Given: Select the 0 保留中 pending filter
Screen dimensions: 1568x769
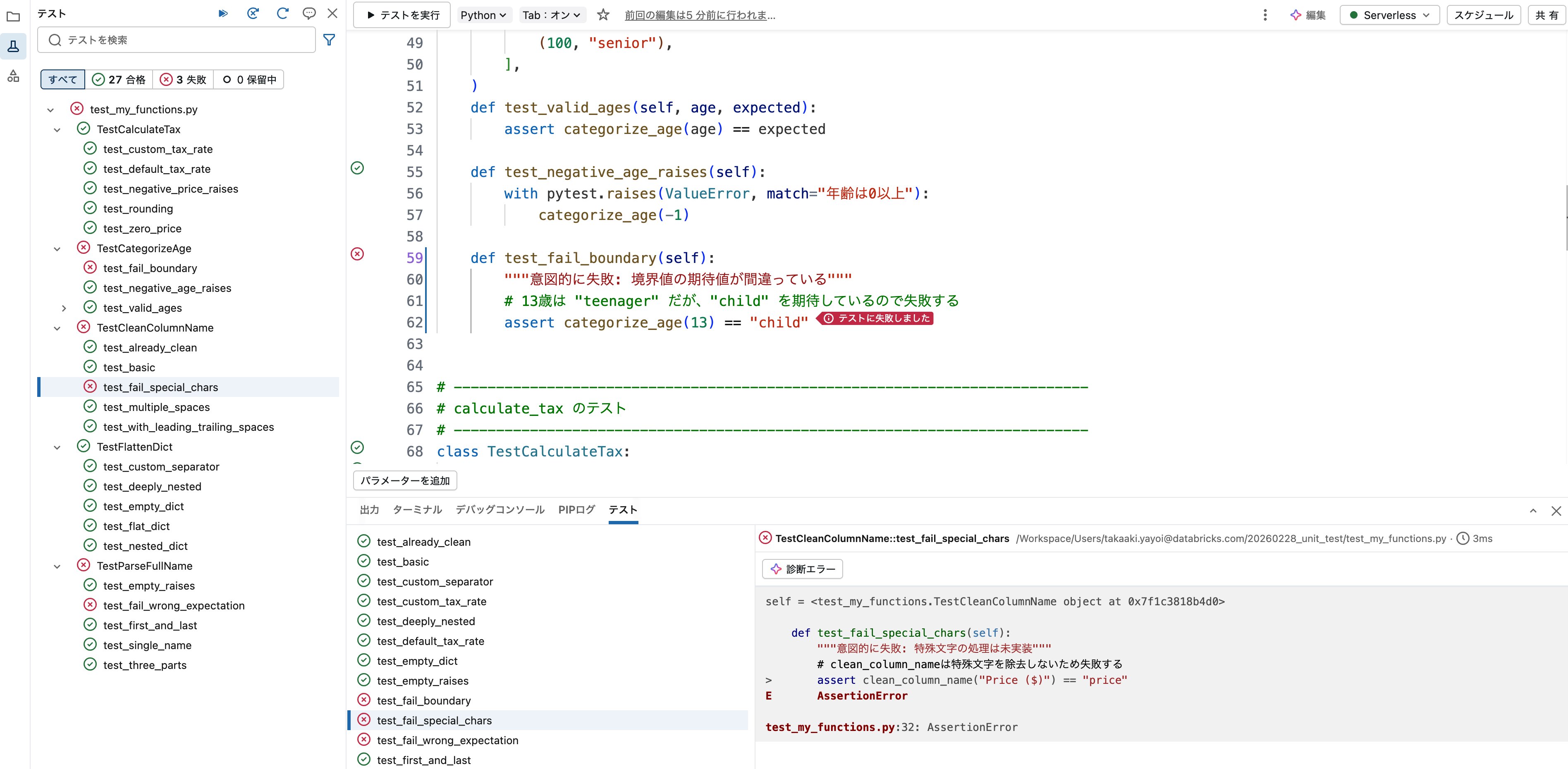Looking at the screenshot, I should pos(249,80).
